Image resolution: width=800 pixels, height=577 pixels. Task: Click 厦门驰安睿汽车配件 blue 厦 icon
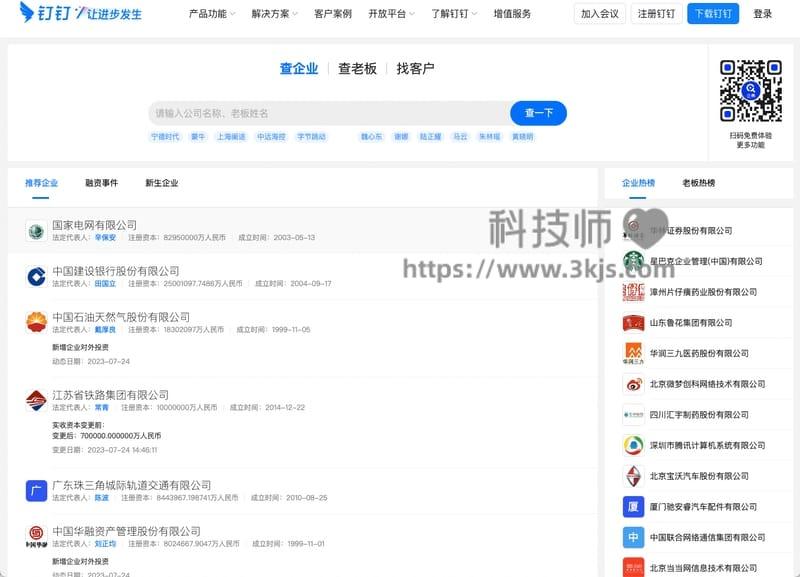(x=633, y=507)
